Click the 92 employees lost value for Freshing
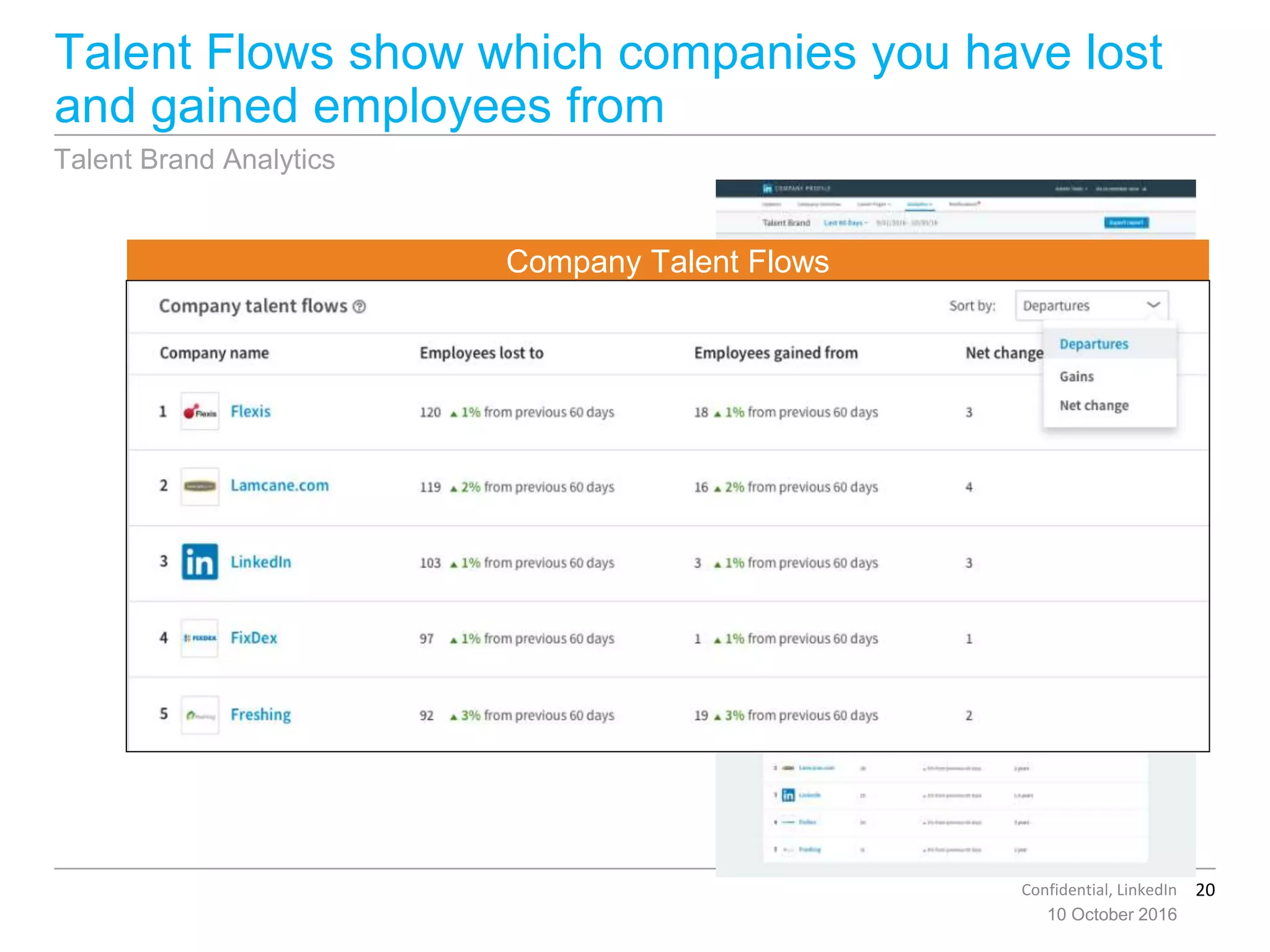The image size is (1270, 952). (x=427, y=716)
